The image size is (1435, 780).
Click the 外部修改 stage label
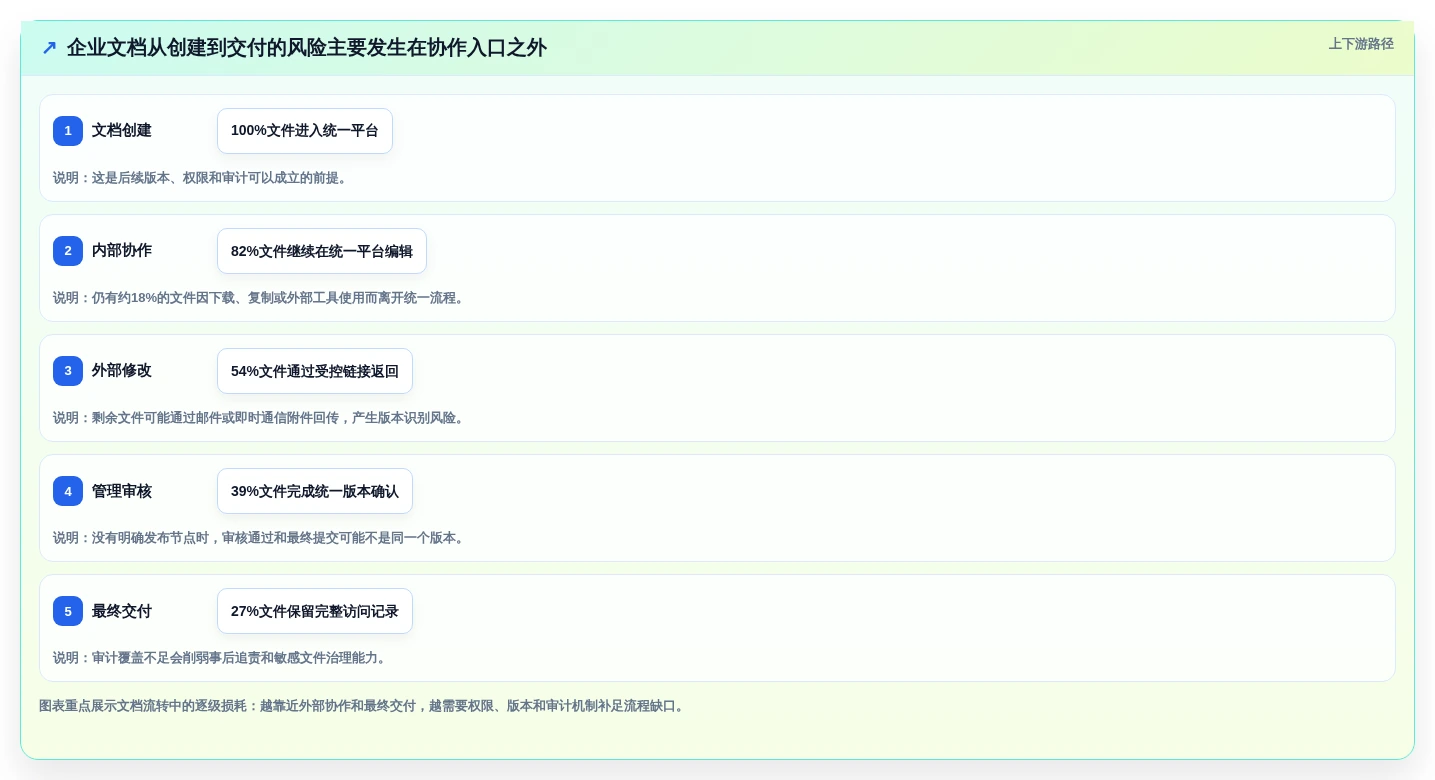coord(122,371)
